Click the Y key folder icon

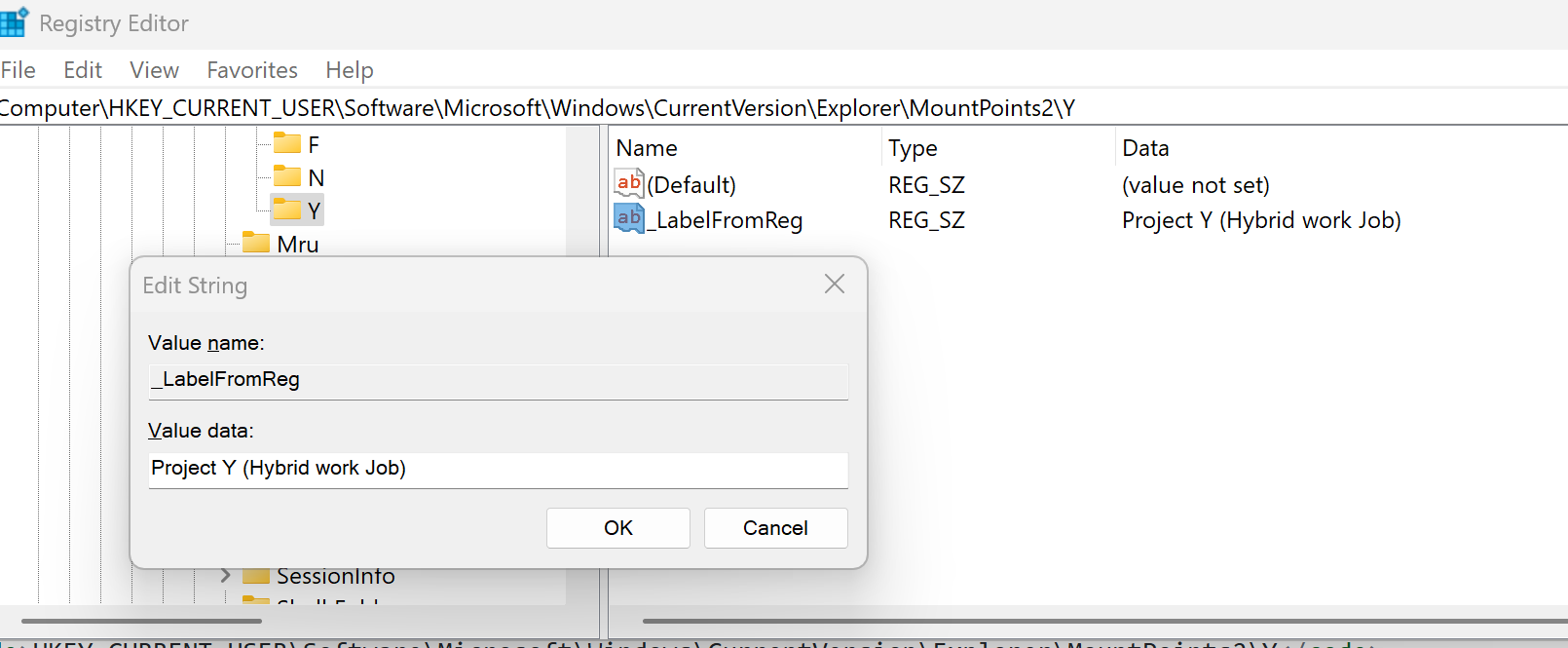pos(287,210)
